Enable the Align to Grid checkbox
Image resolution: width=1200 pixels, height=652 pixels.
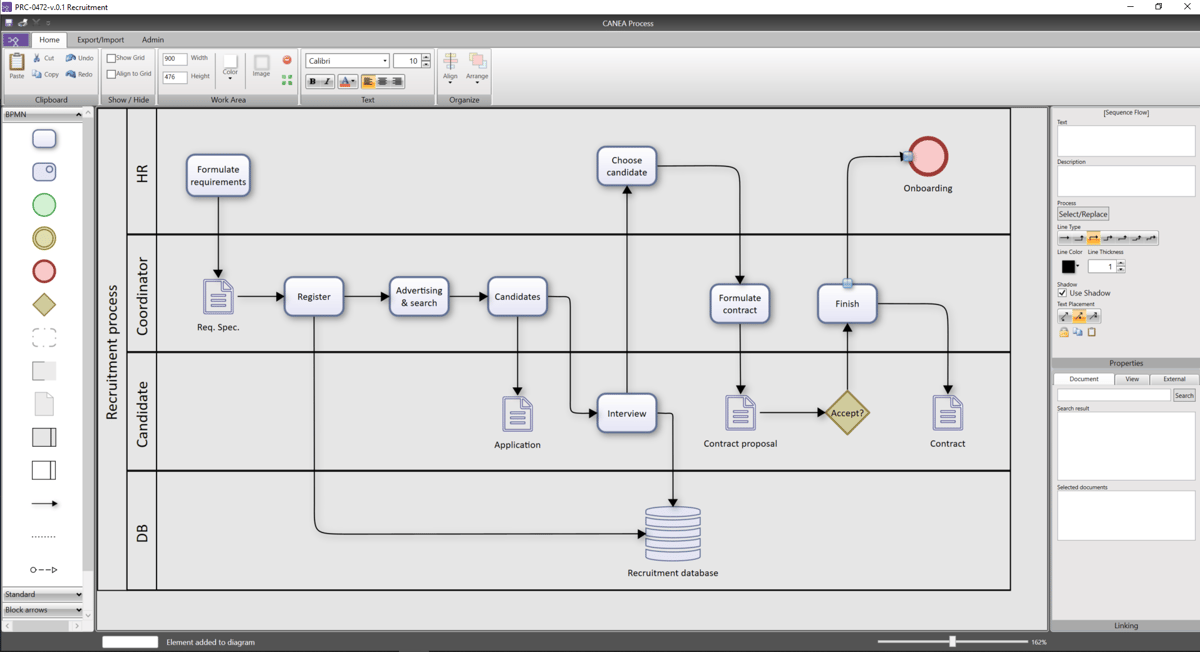113,72
